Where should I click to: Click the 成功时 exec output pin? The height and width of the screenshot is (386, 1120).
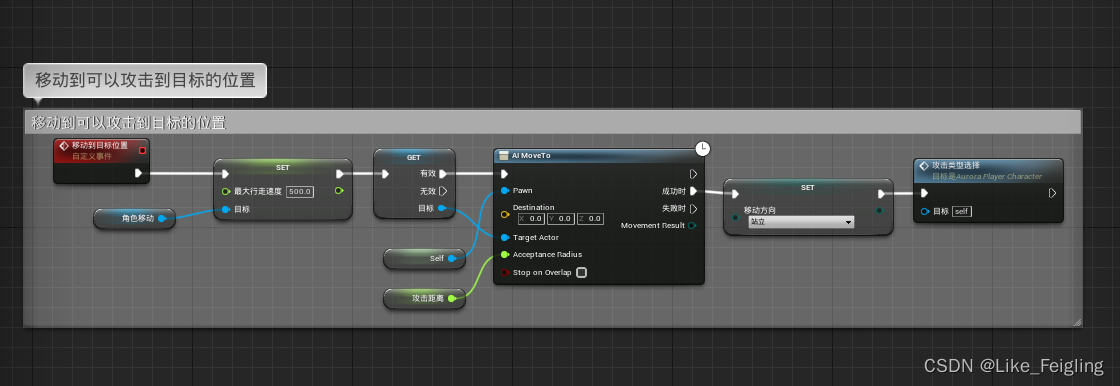pyautogui.click(x=693, y=191)
